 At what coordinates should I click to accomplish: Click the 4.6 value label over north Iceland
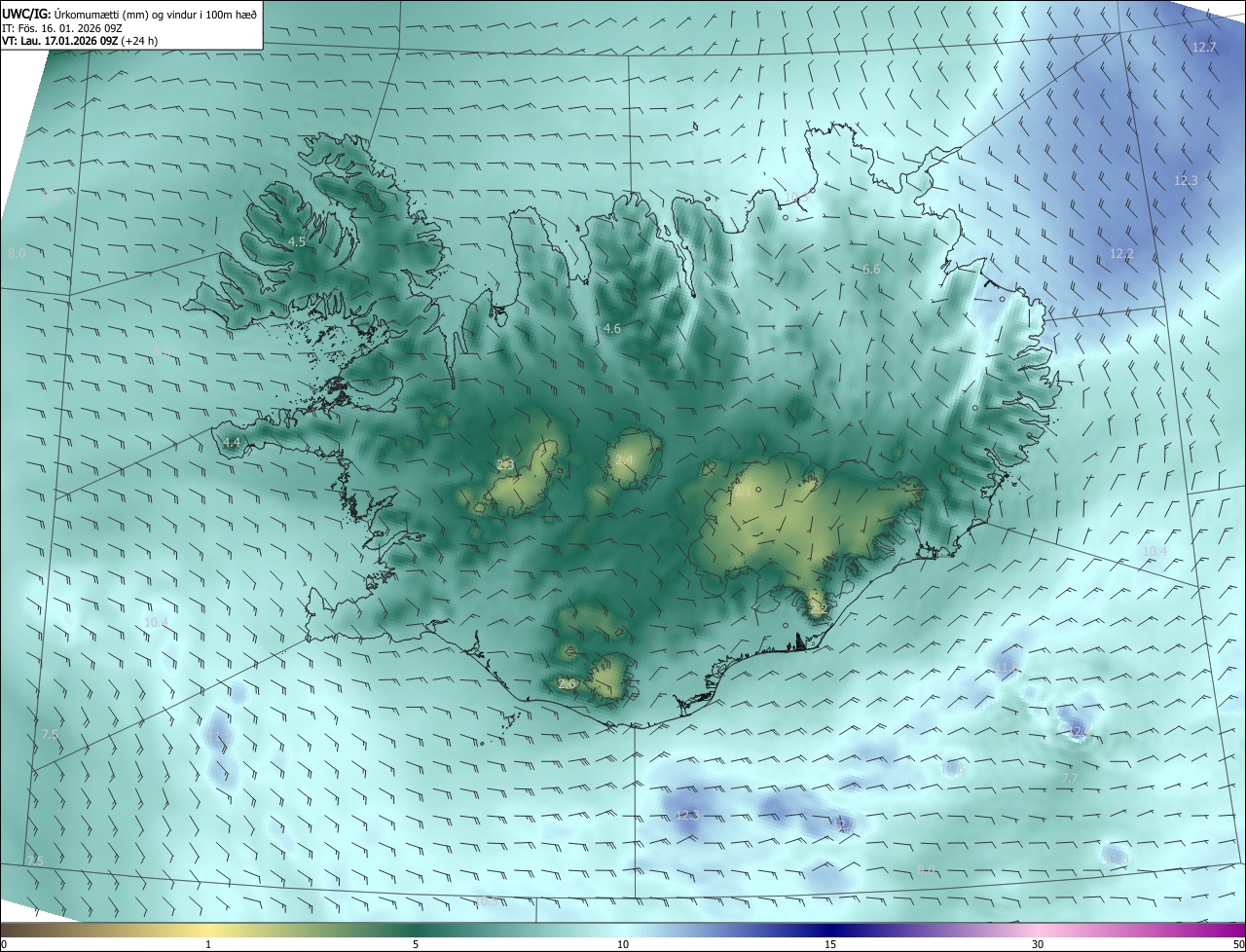pyautogui.click(x=611, y=329)
